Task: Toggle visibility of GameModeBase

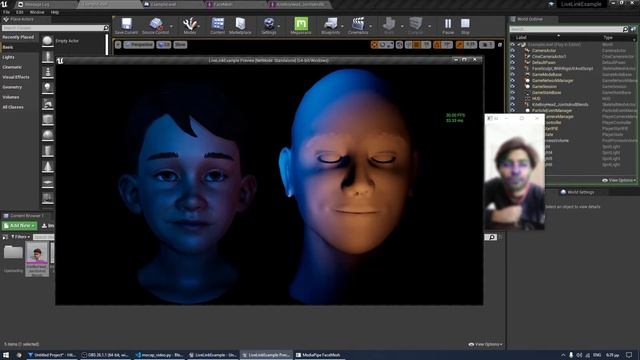Action: click(x=513, y=74)
